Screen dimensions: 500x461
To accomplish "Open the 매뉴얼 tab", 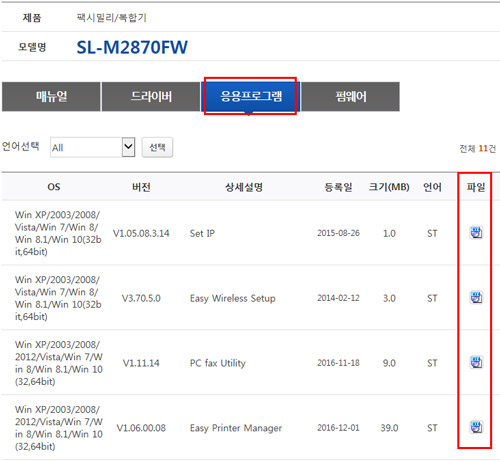I will pyautogui.click(x=51, y=97).
